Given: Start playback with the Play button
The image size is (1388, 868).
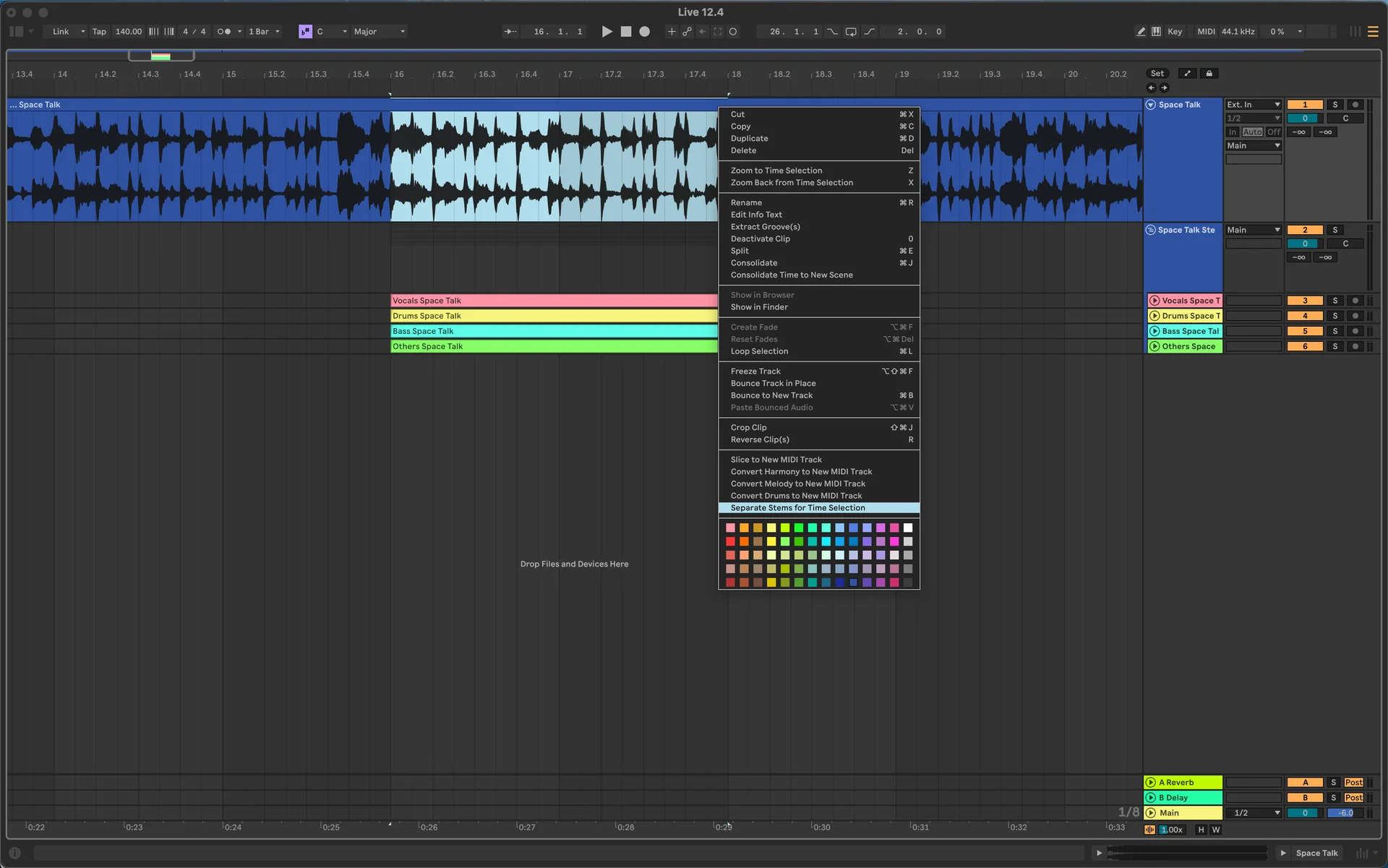Looking at the screenshot, I should coord(607,32).
